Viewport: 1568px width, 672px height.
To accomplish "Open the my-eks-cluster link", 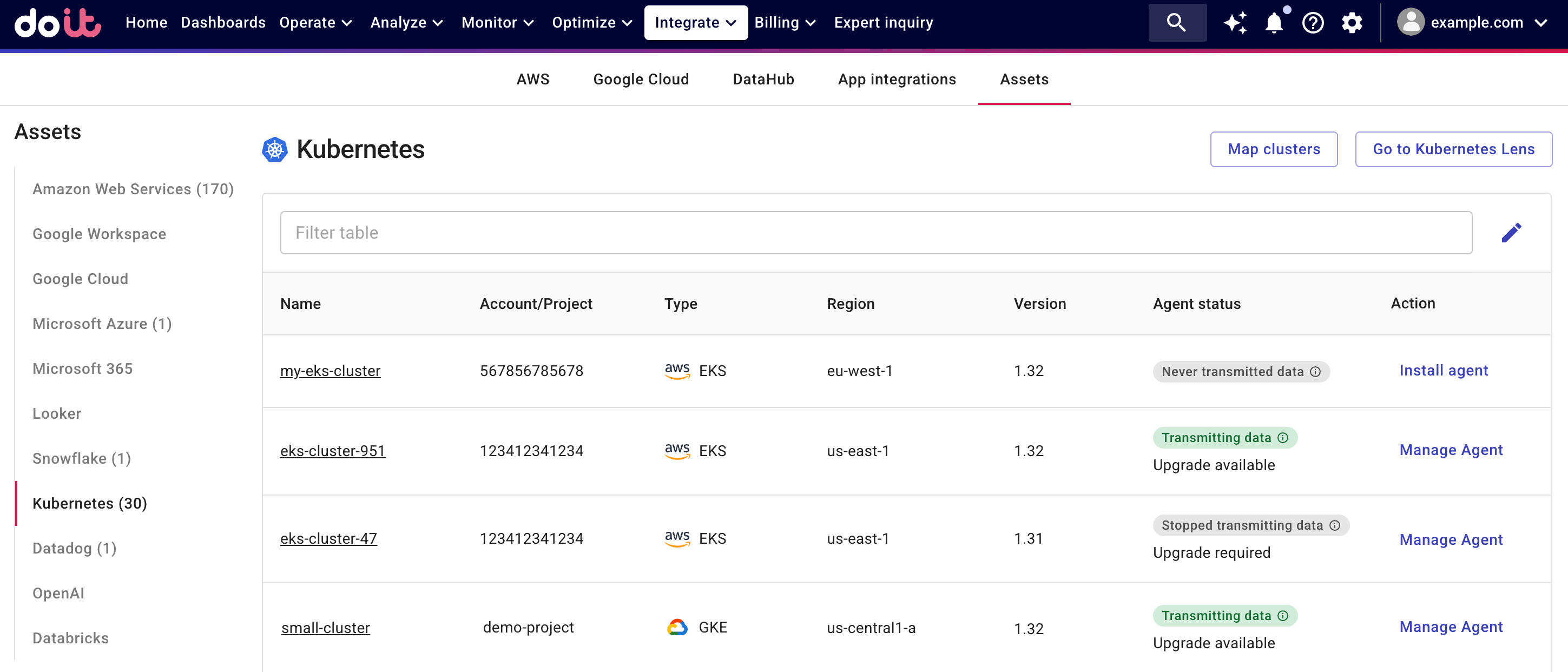I will click(330, 371).
